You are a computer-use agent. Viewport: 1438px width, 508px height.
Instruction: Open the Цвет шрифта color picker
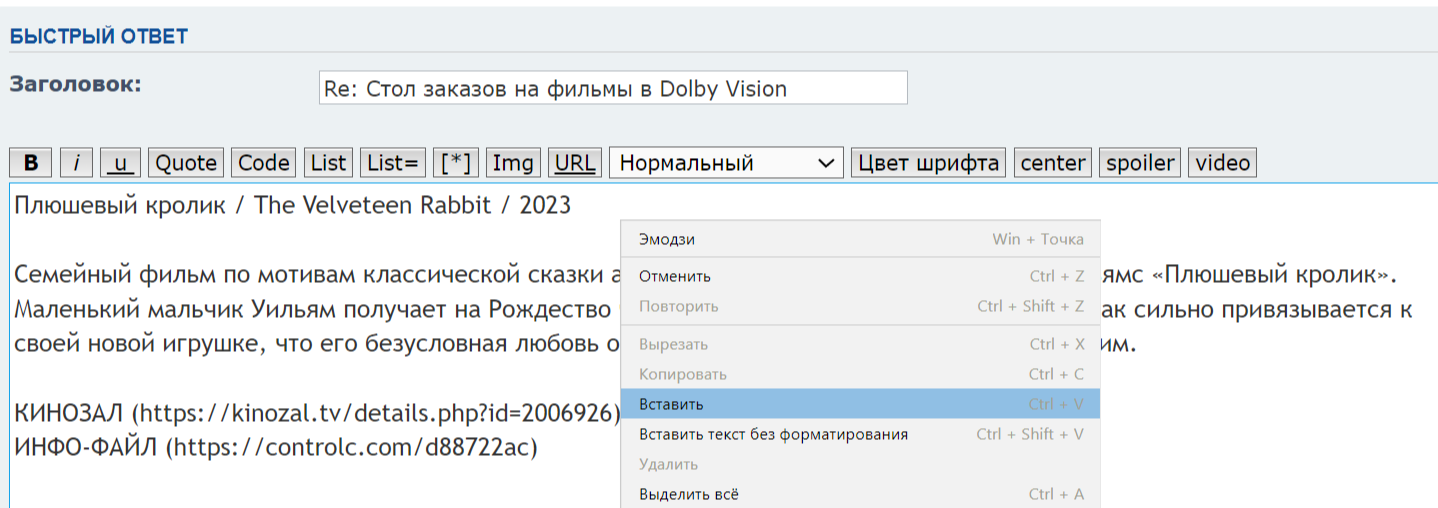tap(928, 163)
